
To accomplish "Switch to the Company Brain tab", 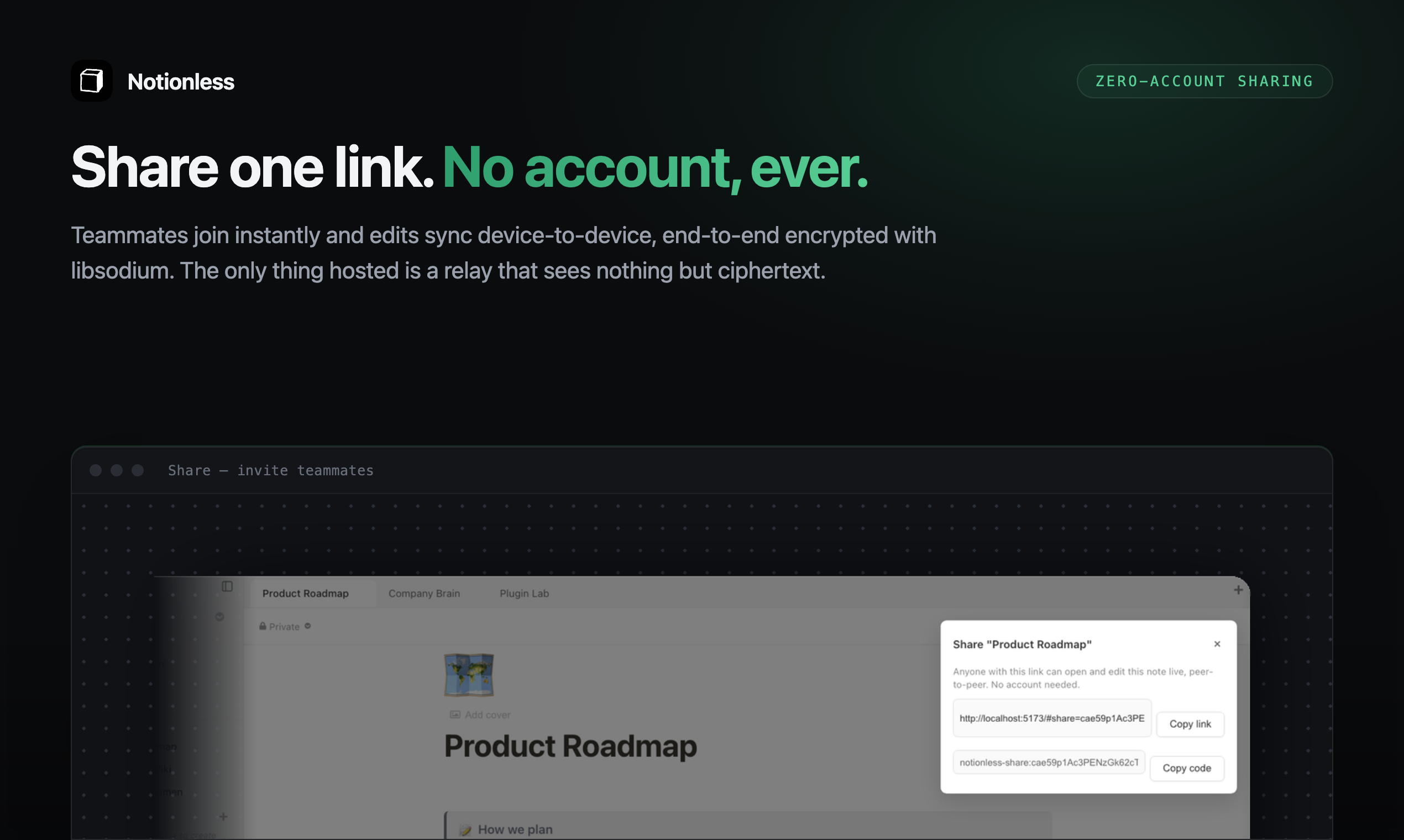I will (x=424, y=593).
